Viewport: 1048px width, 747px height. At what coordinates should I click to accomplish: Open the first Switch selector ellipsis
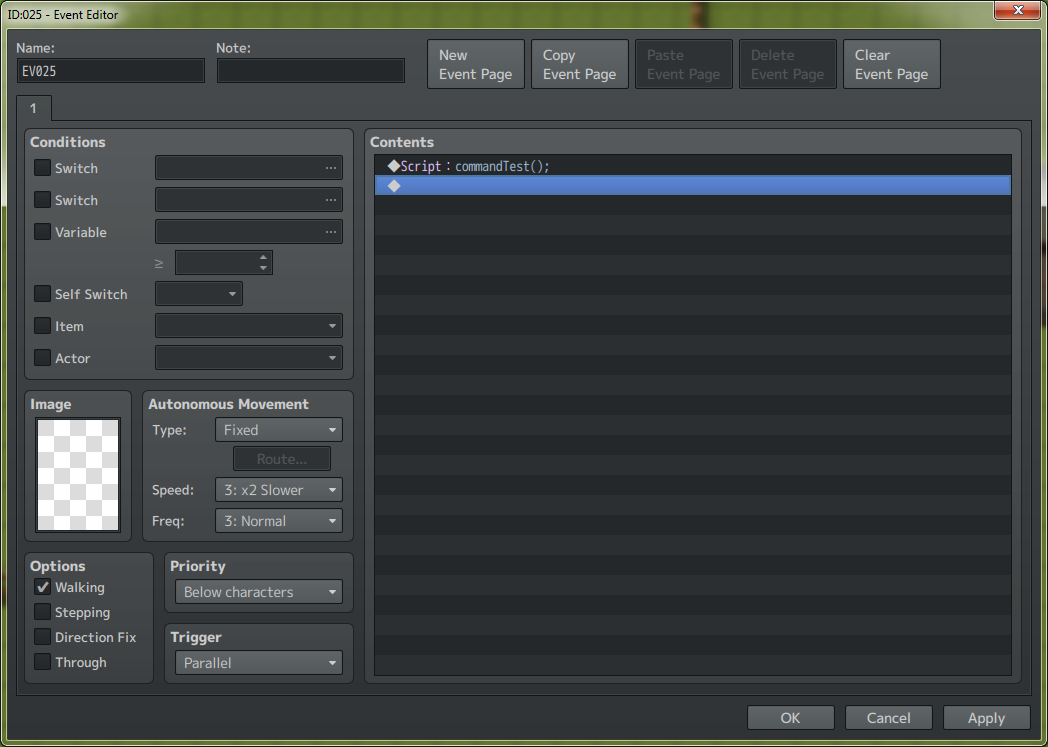pyautogui.click(x=331, y=168)
